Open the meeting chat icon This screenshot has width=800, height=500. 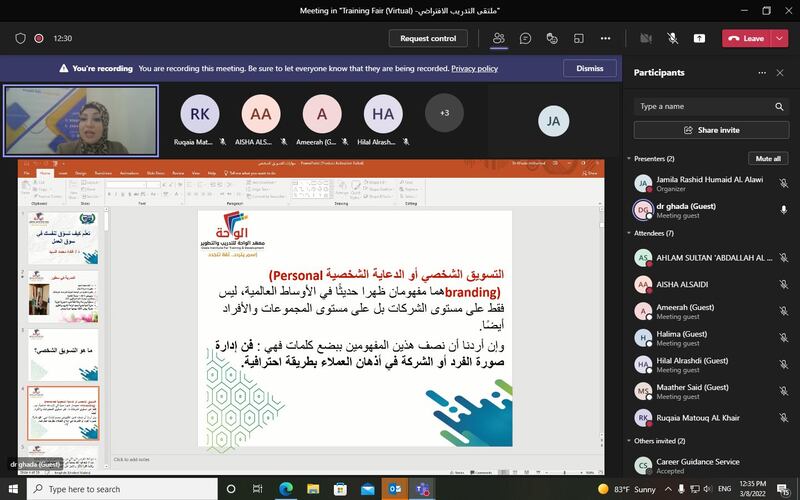525,38
